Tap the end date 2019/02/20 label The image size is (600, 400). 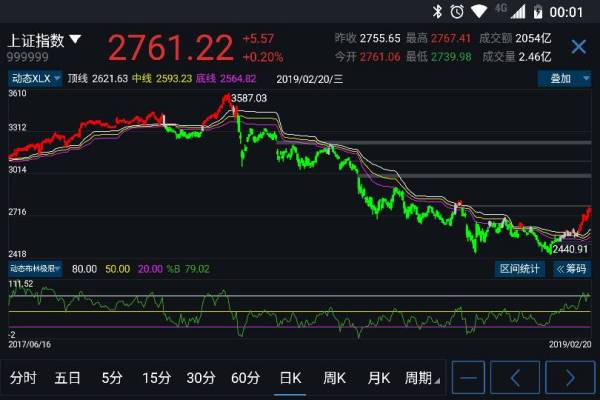pyautogui.click(x=570, y=344)
